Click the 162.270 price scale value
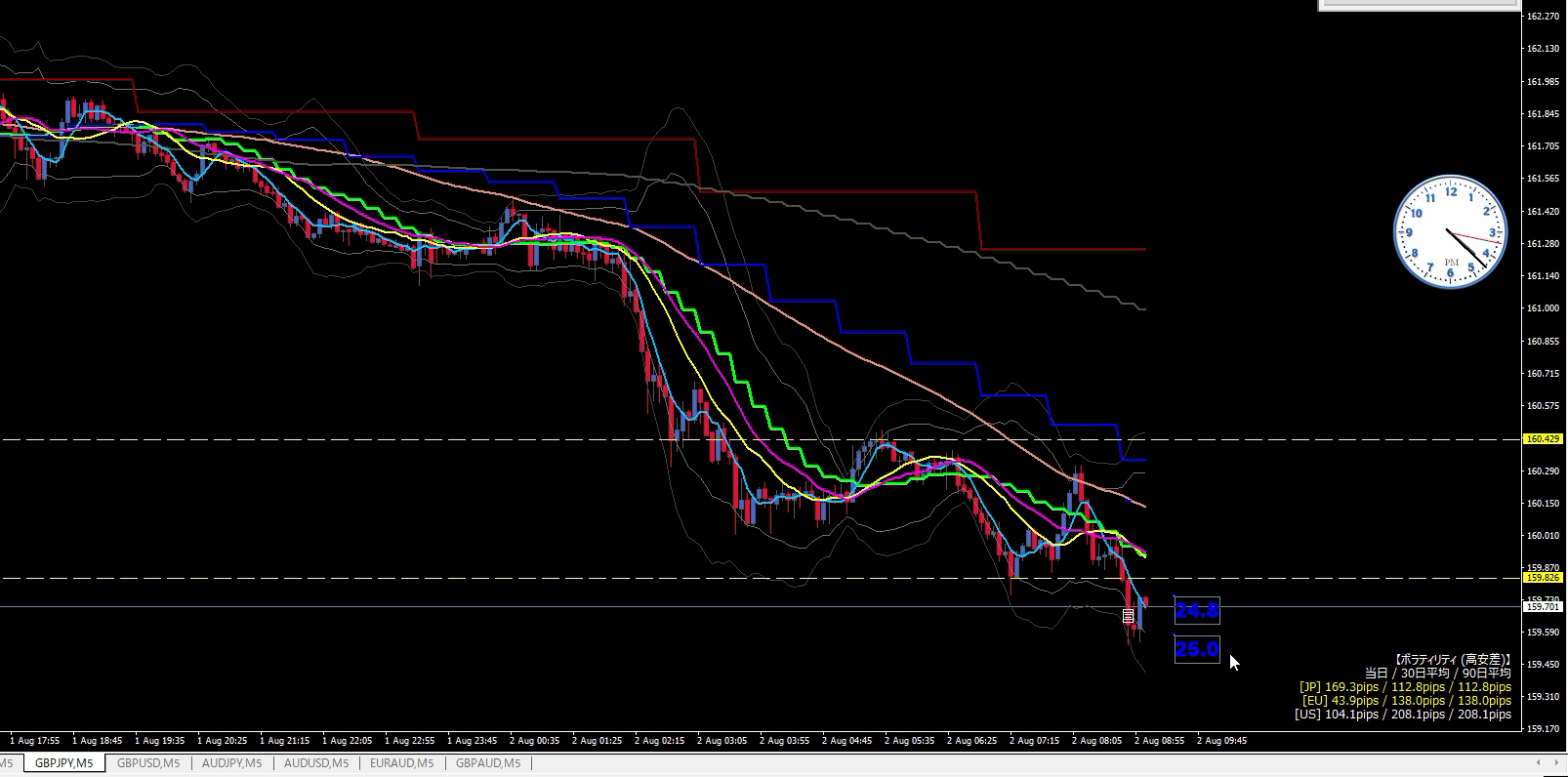This screenshot has width=1568, height=777. [x=1543, y=17]
